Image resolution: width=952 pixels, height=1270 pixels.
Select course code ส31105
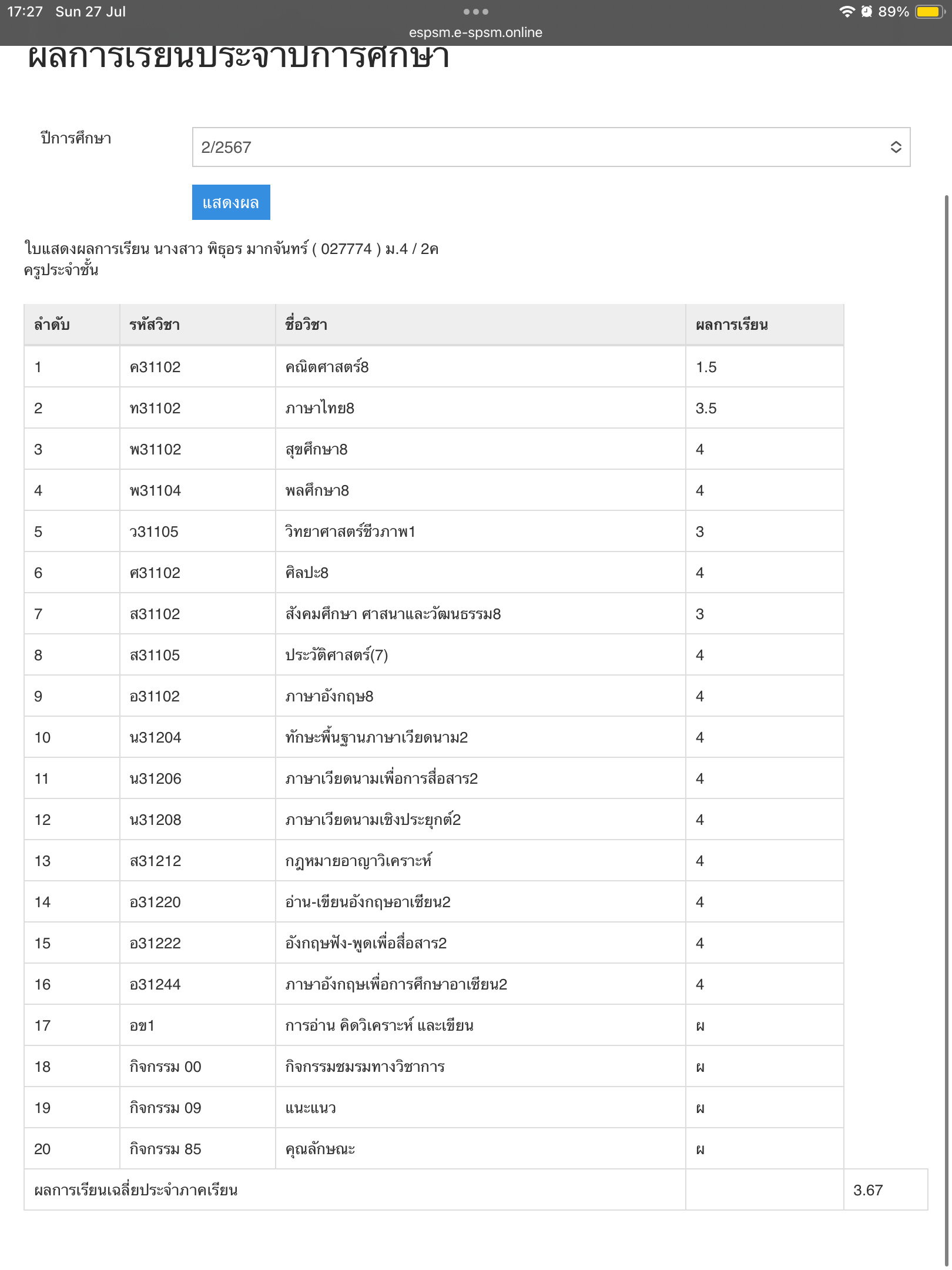tap(155, 655)
